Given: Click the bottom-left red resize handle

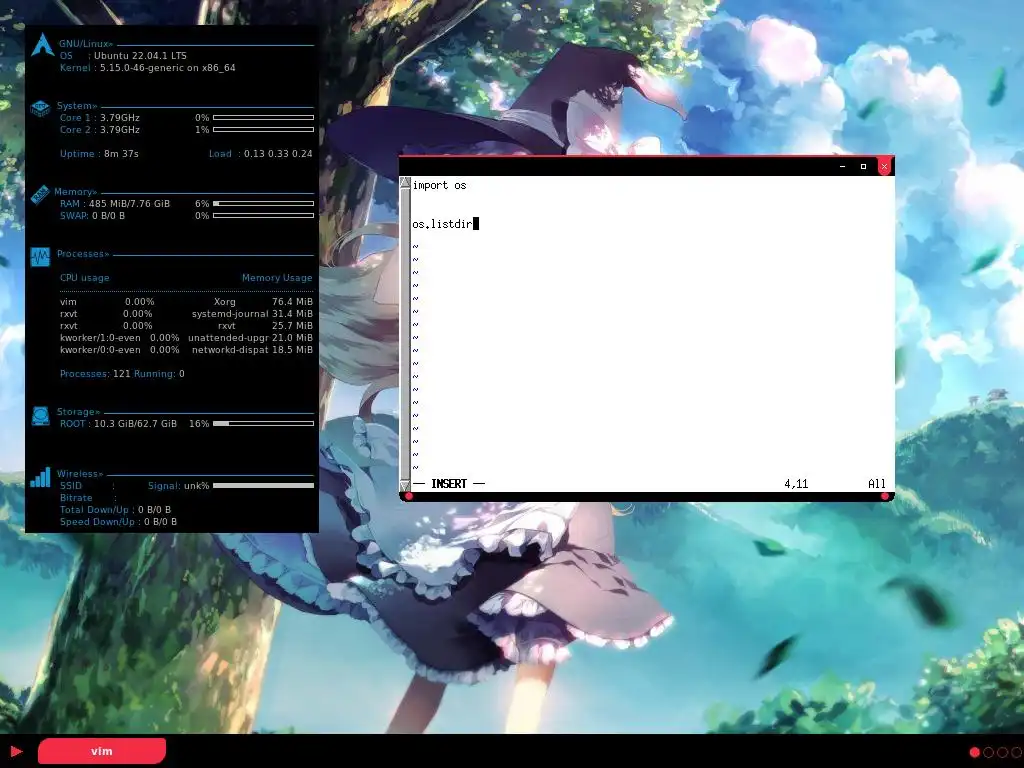Looking at the screenshot, I should tap(409, 496).
